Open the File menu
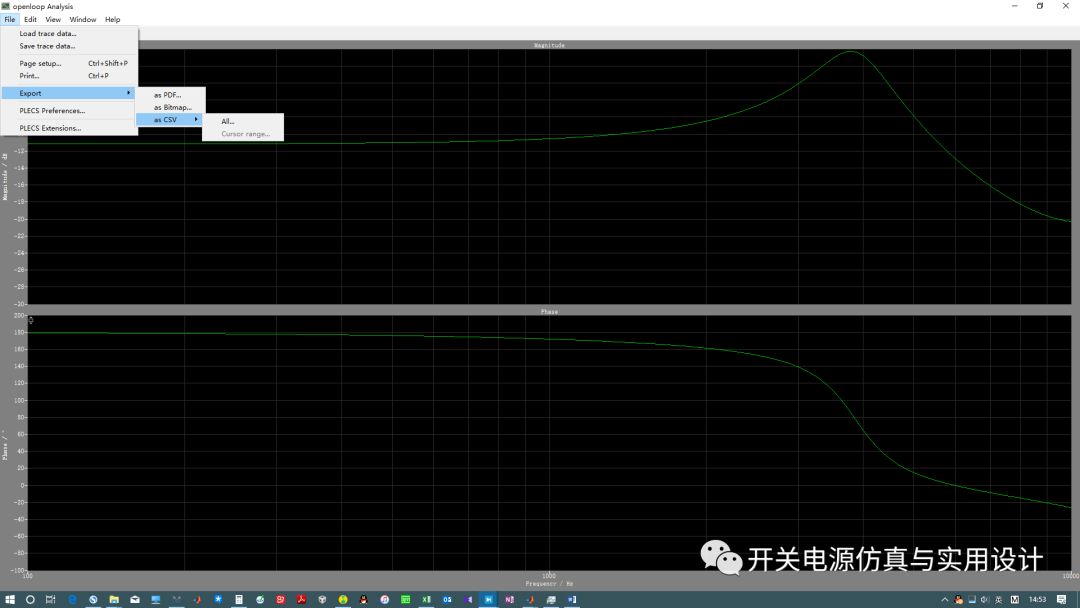 pyautogui.click(x=10, y=19)
